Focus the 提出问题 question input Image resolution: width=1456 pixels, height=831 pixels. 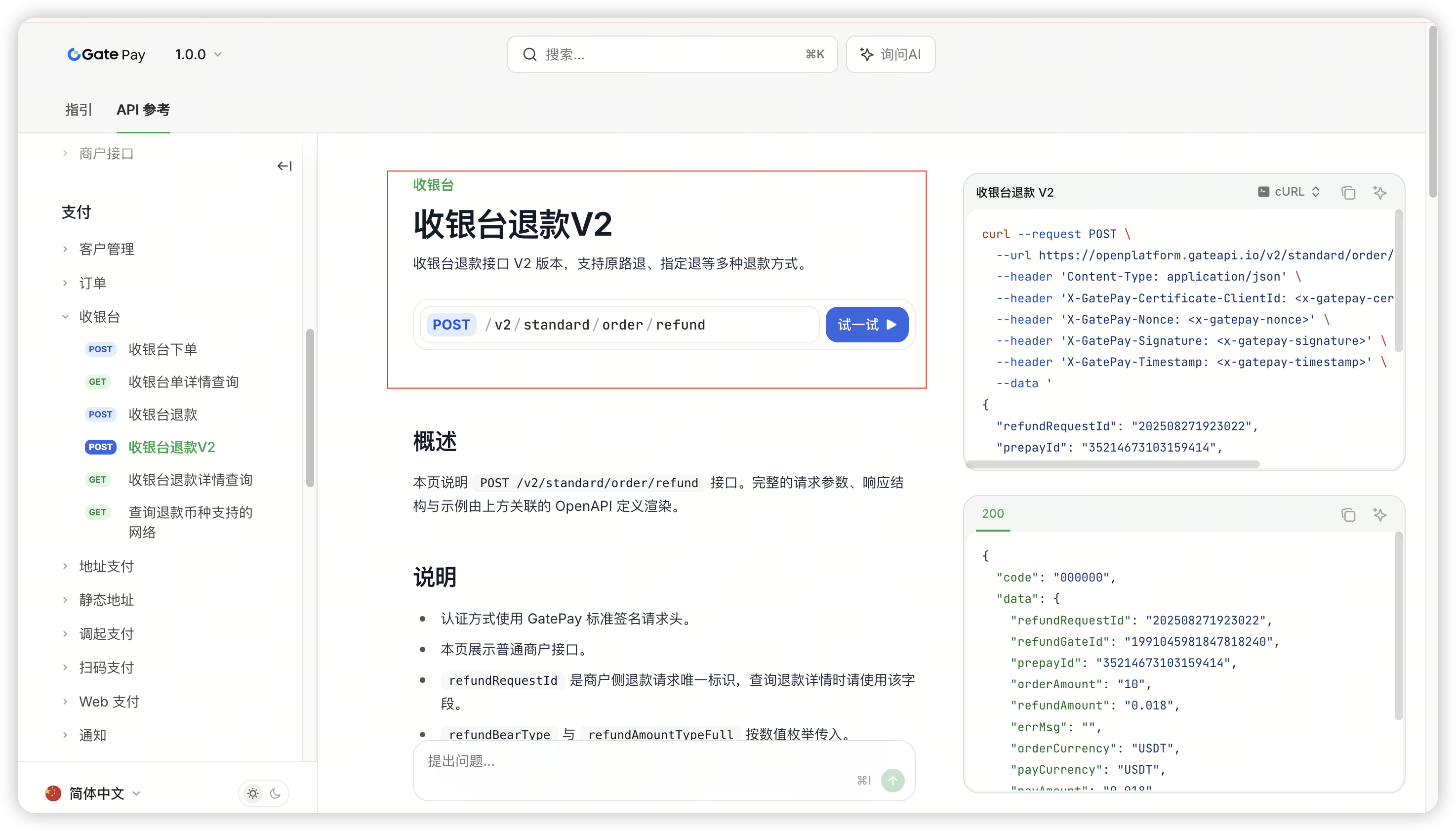tap(664, 771)
